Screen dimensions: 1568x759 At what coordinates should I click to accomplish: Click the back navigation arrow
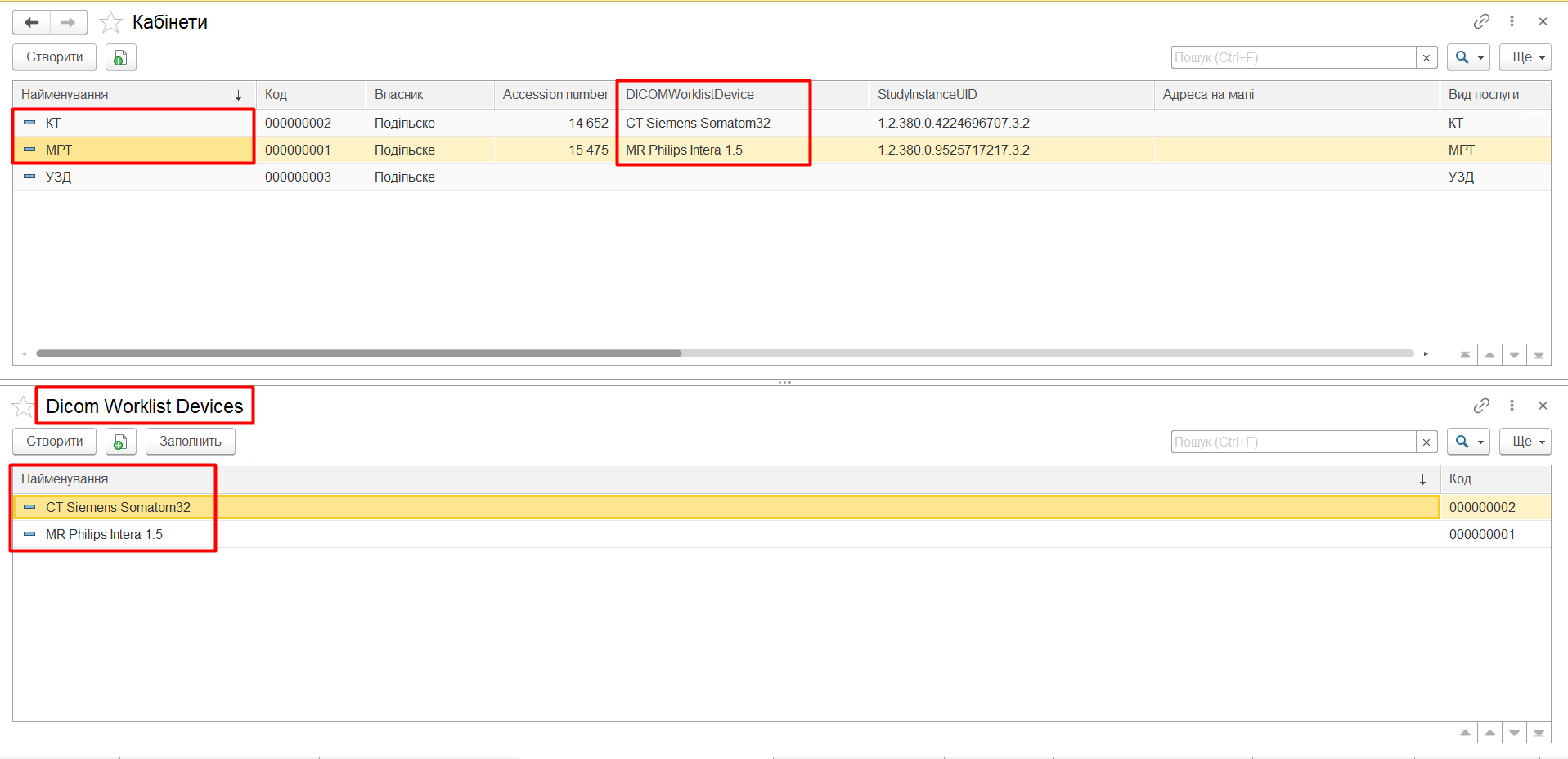coord(32,22)
